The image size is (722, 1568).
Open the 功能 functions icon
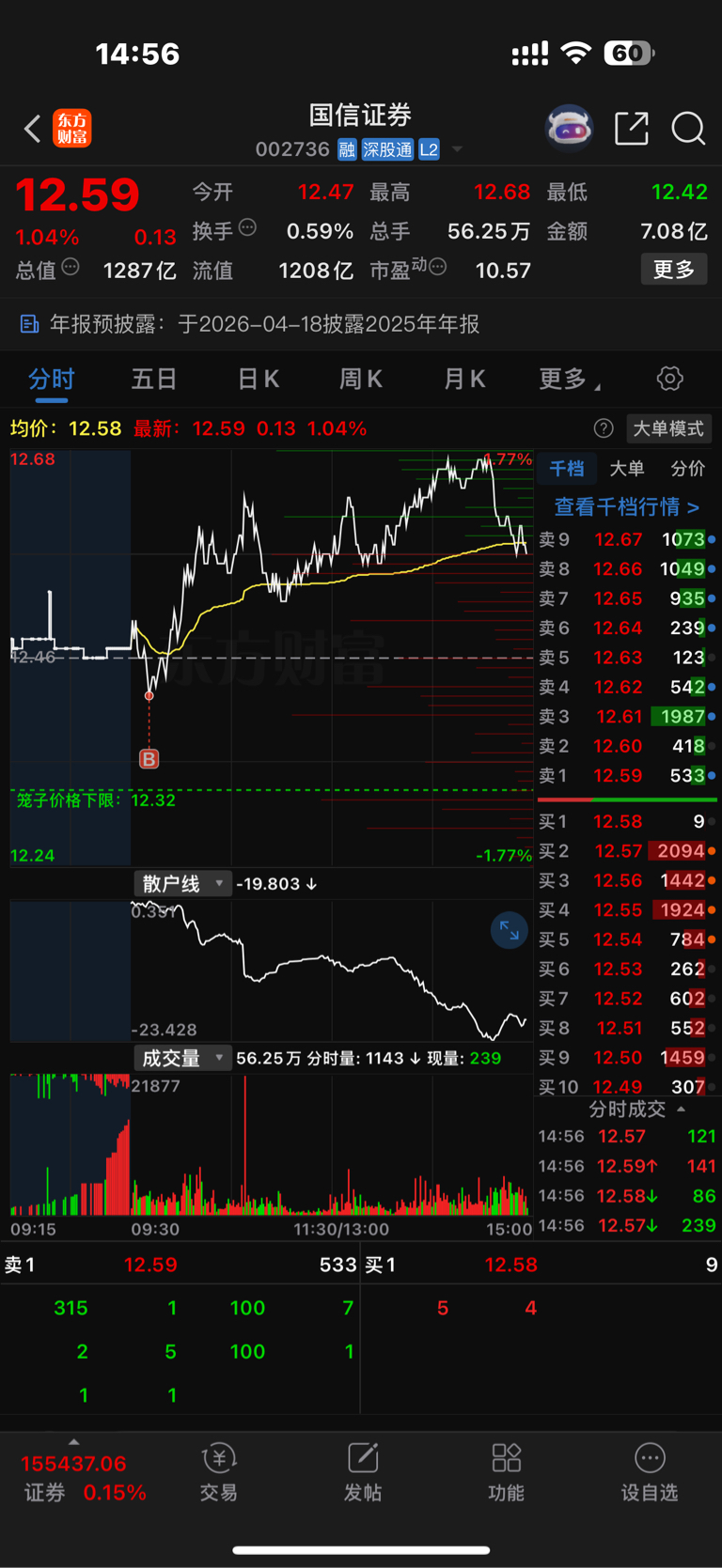coord(507,1473)
